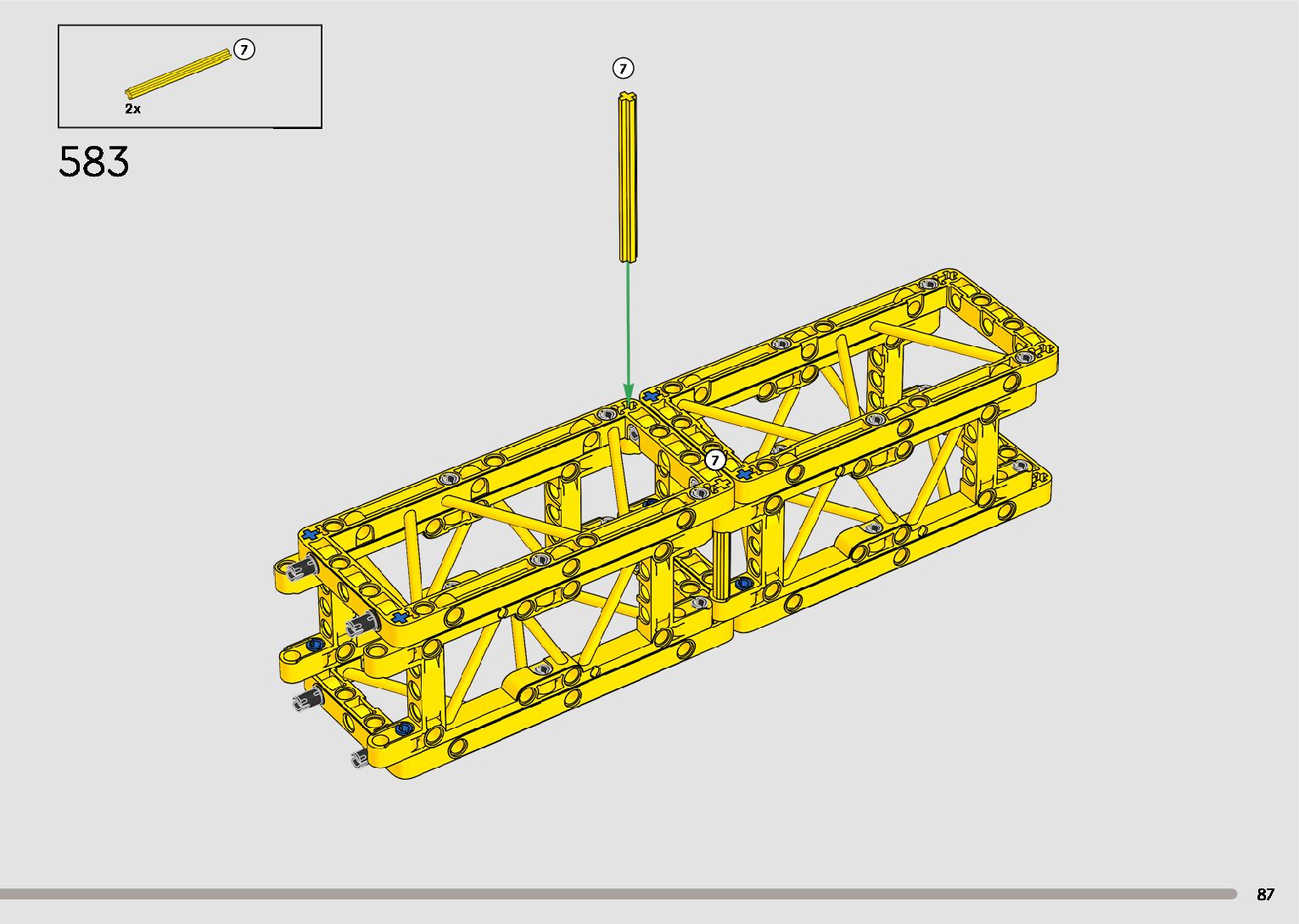Select the circled 7 on the truss model

point(716,460)
